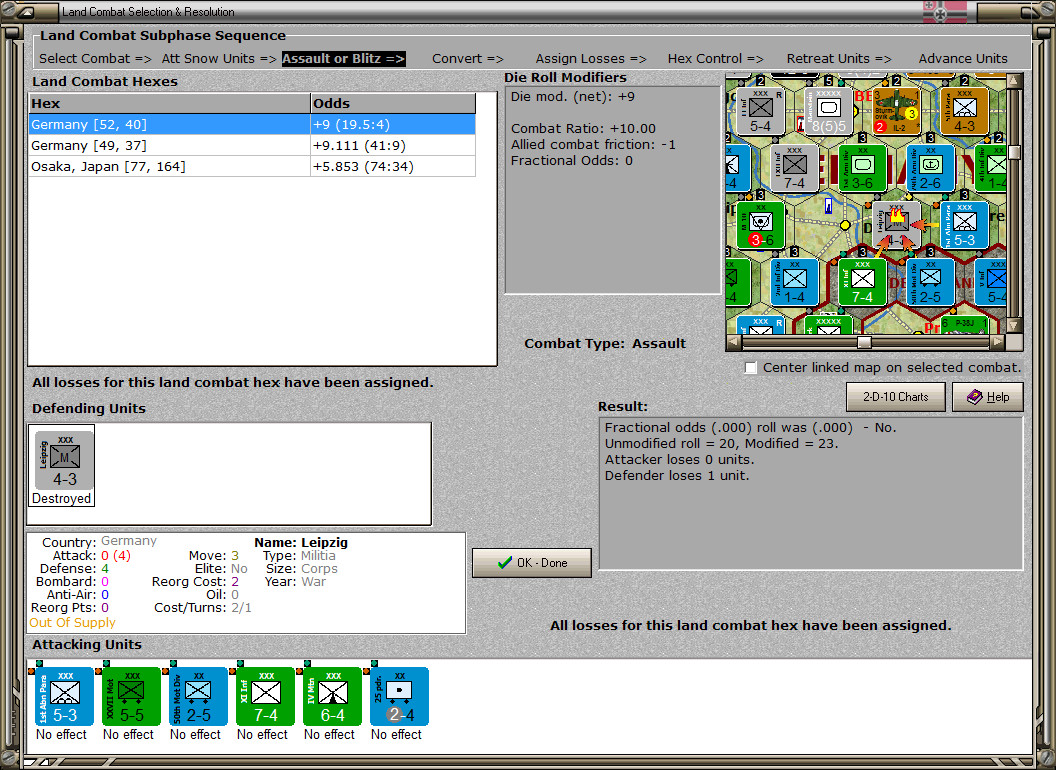
Task: Click the Defender loses 1 unit result line
Action: tap(677, 476)
